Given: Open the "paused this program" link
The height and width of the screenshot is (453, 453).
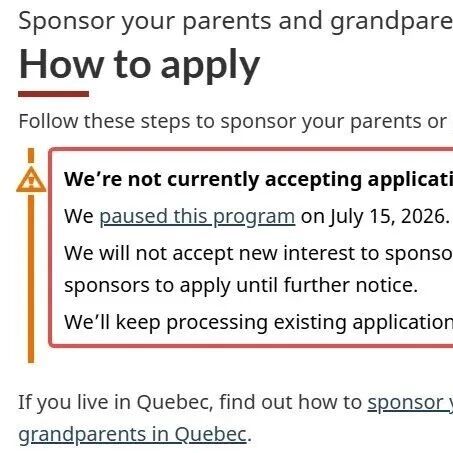Looking at the screenshot, I should (x=197, y=217).
